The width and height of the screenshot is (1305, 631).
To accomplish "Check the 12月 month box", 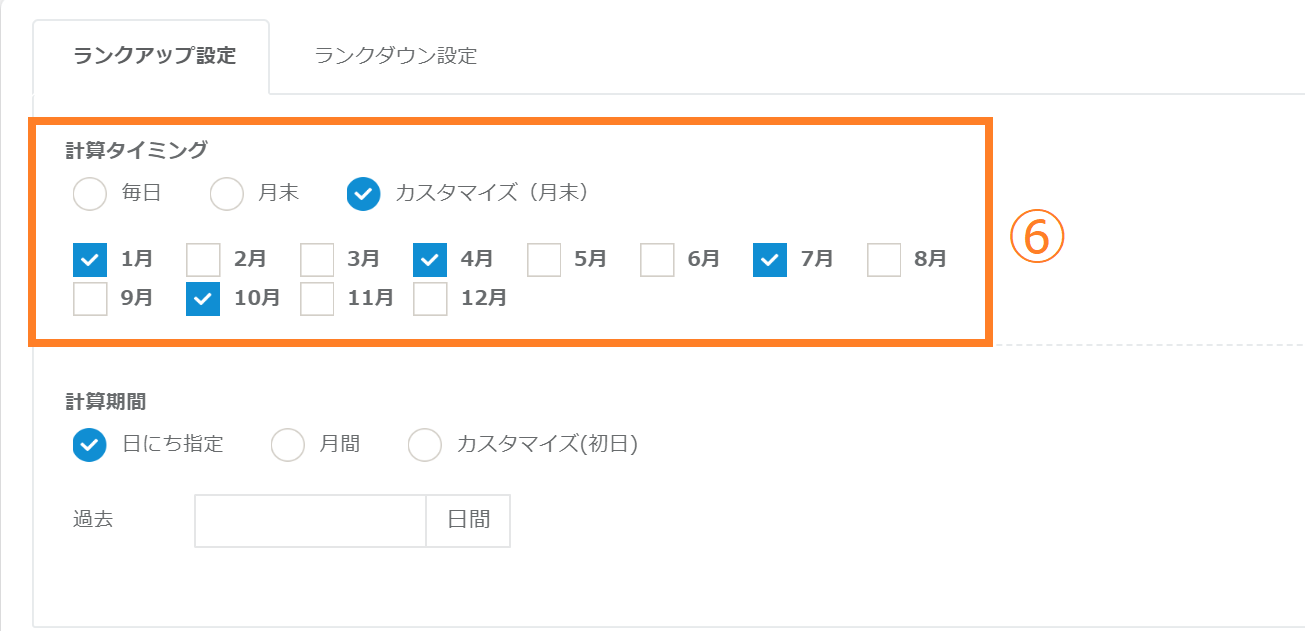I will click(x=430, y=299).
